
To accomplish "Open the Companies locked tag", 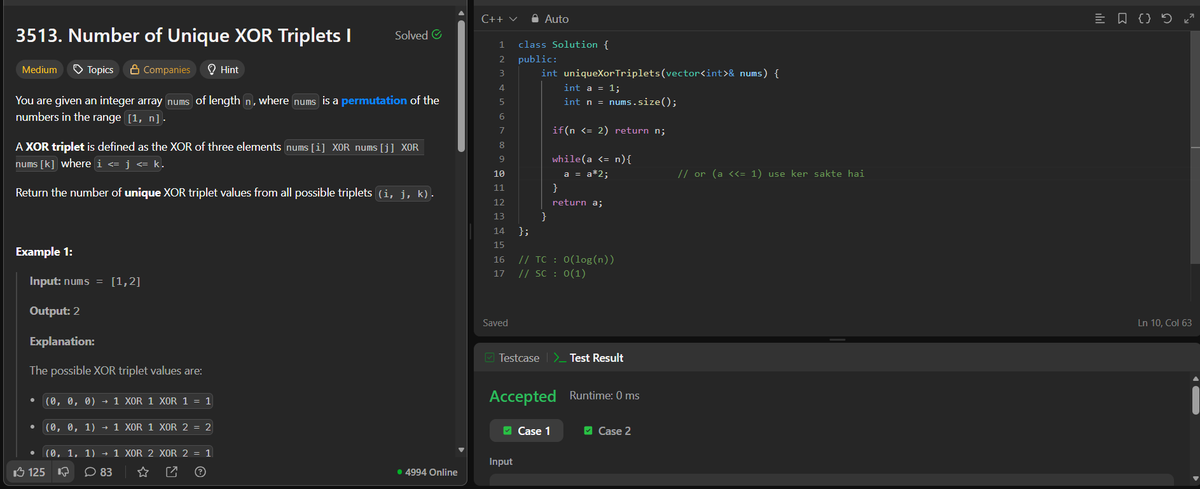I will click(x=160, y=70).
